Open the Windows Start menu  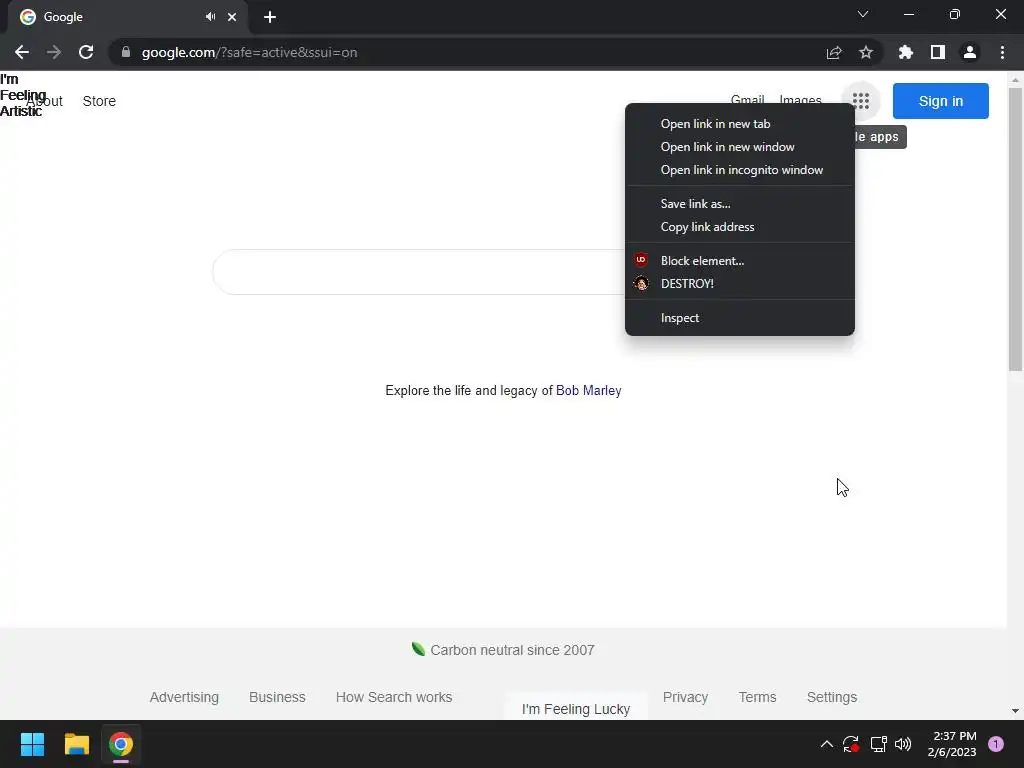[x=32, y=744]
